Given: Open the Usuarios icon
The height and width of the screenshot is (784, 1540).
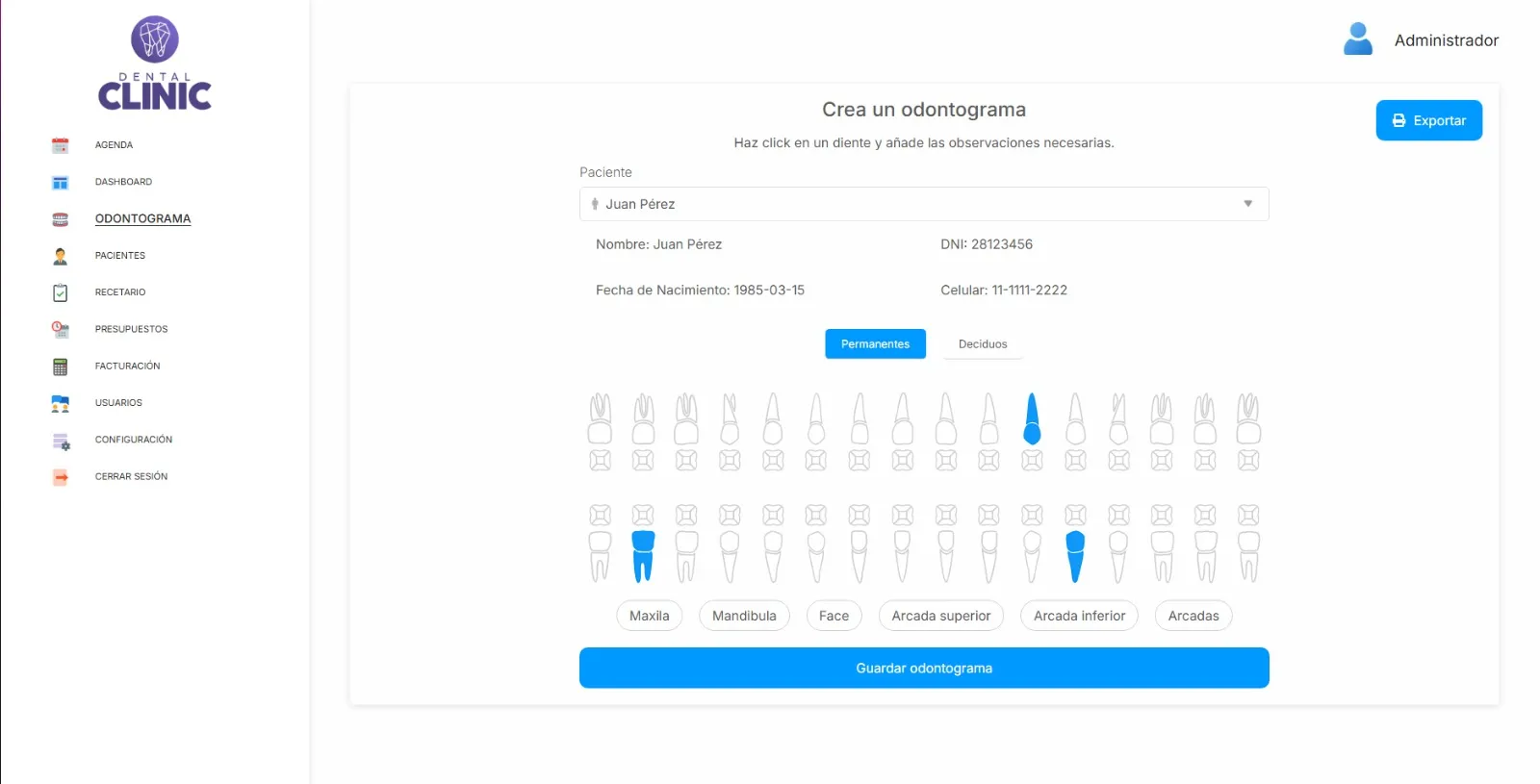Looking at the screenshot, I should click(60, 403).
